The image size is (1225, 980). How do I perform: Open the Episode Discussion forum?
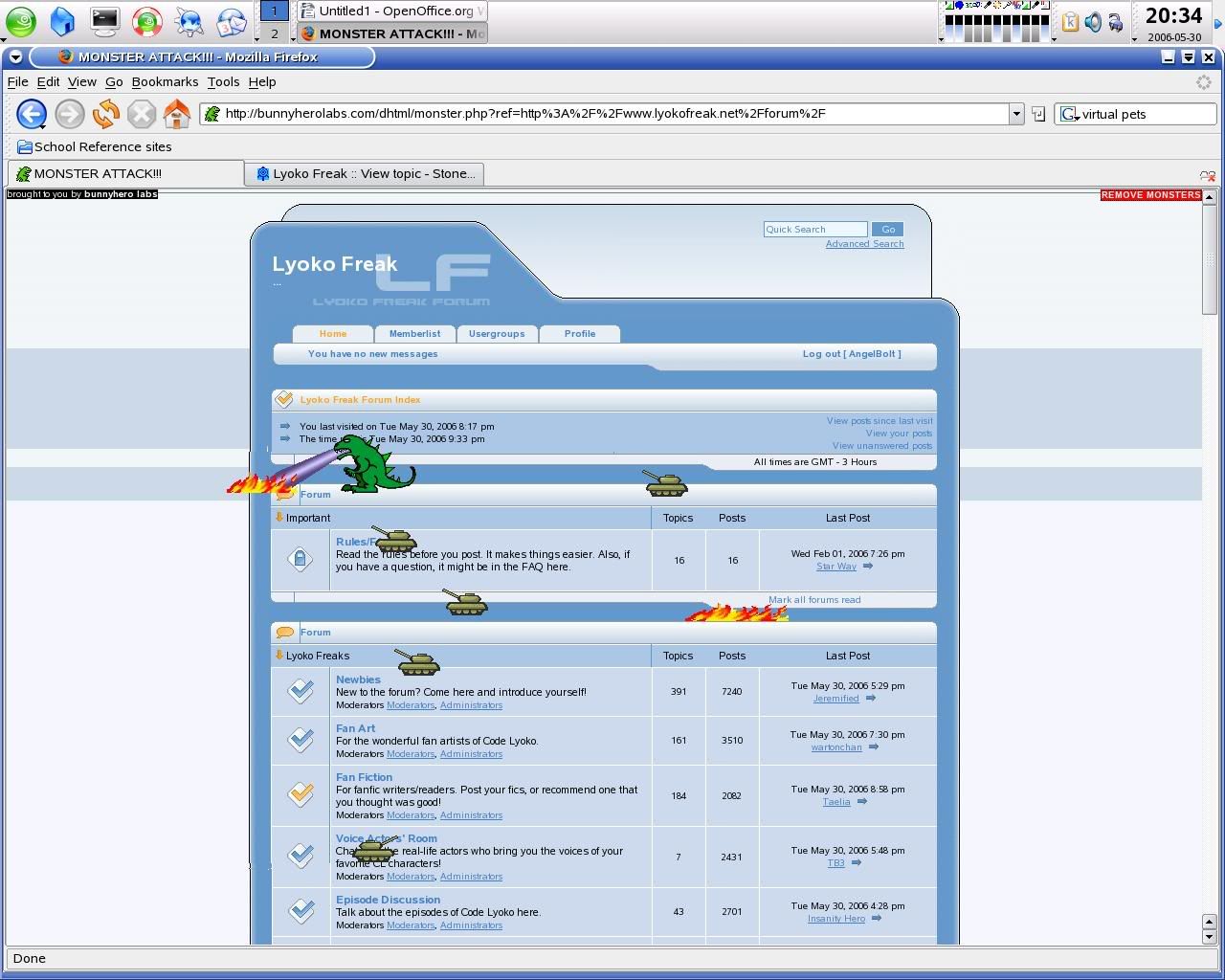coord(388,900)
